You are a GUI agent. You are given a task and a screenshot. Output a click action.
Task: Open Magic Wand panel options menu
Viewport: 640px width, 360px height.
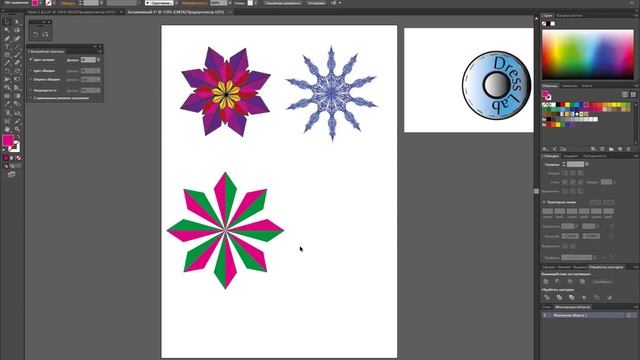pos(99,51)
